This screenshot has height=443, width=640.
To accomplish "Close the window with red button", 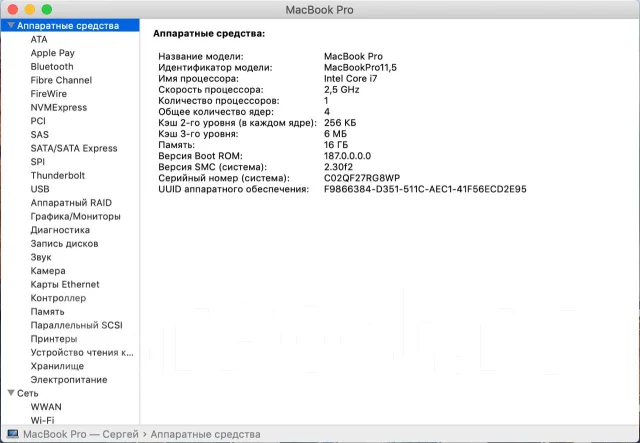I will point(13,9).
